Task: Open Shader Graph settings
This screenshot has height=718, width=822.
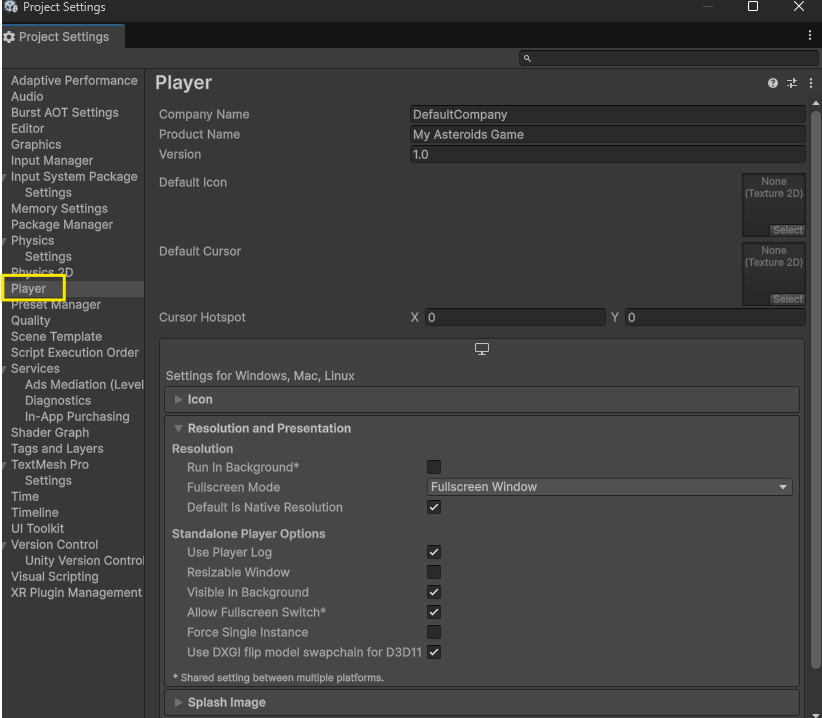Action: (x=50, y=433)
